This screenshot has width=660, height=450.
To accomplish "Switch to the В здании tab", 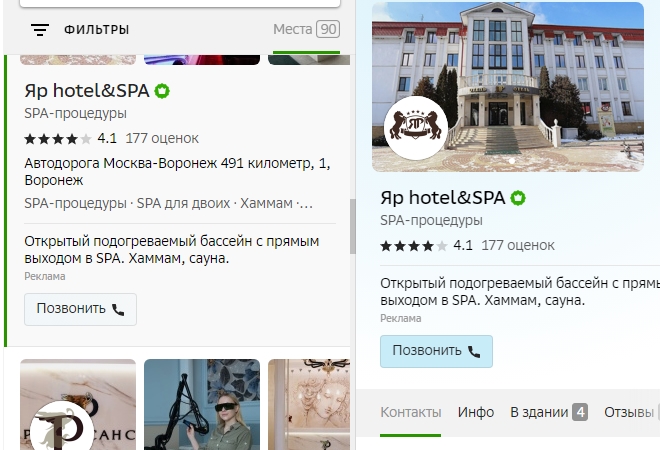I will (548, 412).
